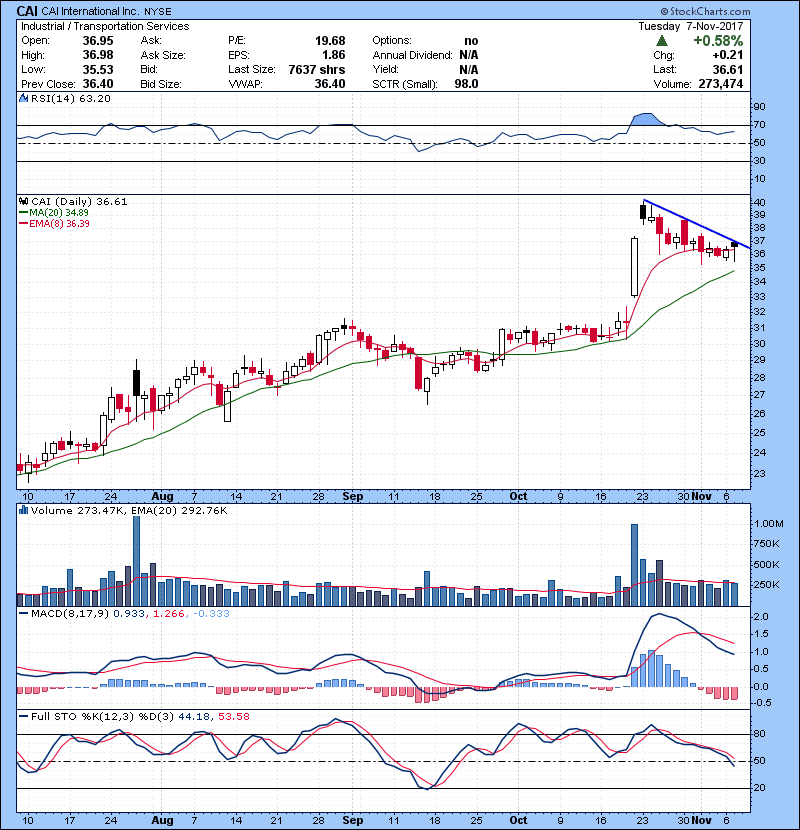Click the CAI International Inc. NYSE title
Screen dimensions: 800x830
click(106, 11)
